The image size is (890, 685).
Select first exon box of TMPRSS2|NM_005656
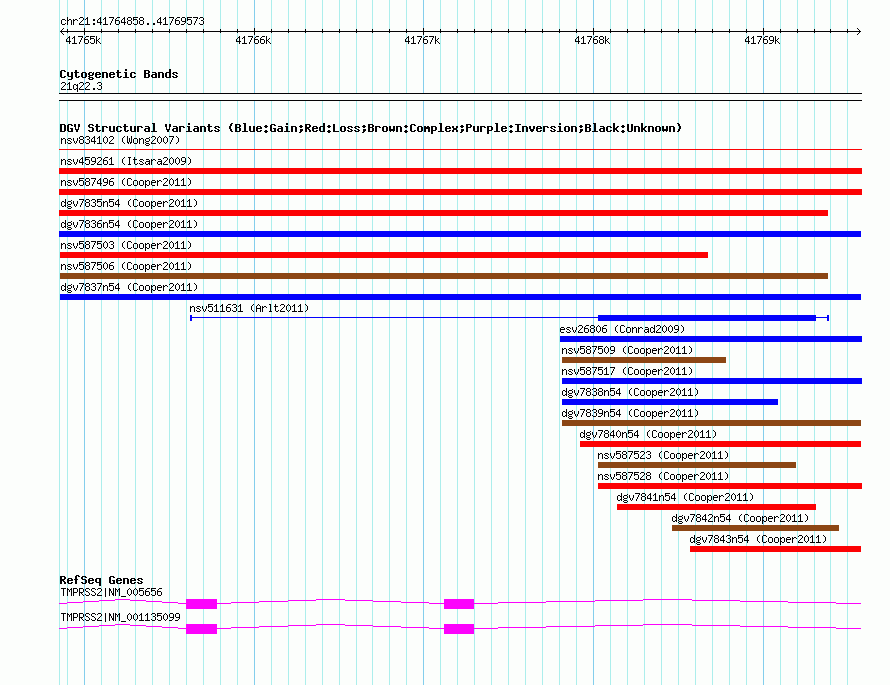201,603
